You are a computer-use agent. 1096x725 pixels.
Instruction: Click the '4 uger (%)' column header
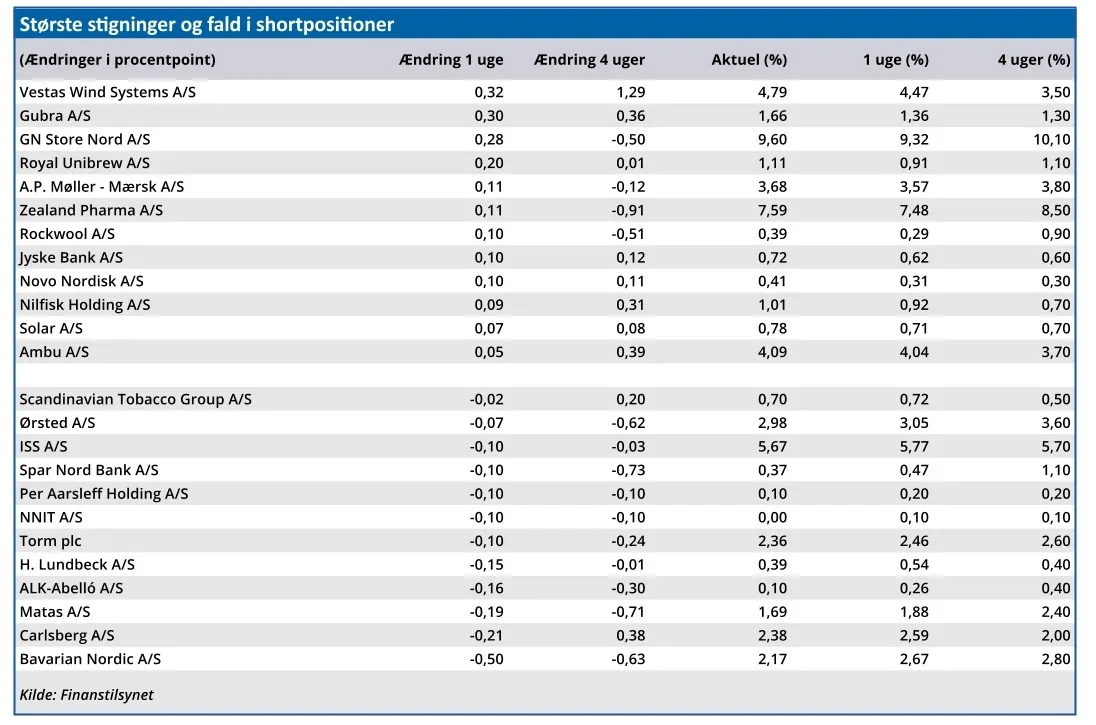(1034, 60)
